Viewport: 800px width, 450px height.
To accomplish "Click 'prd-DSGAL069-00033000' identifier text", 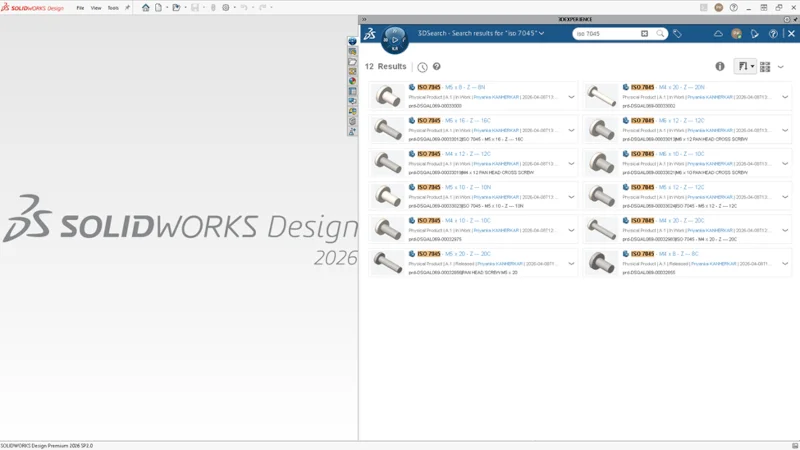I will (435, 106).
